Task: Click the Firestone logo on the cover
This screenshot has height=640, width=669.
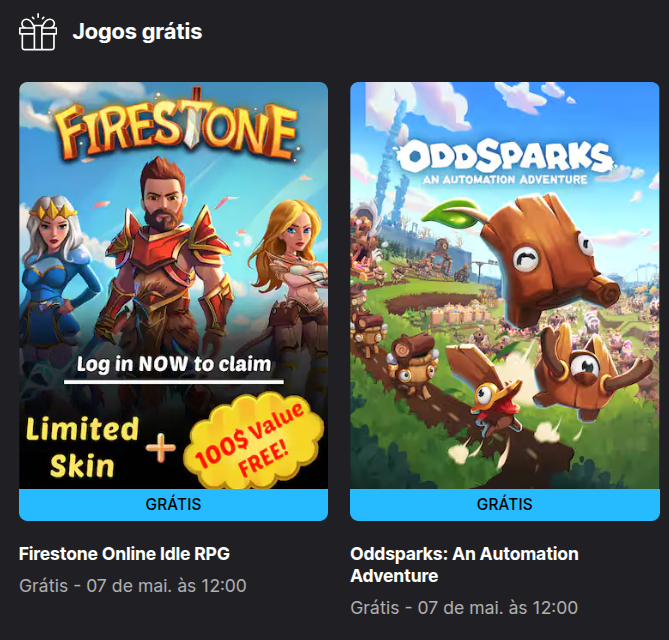Action: (x=177, y=124)
